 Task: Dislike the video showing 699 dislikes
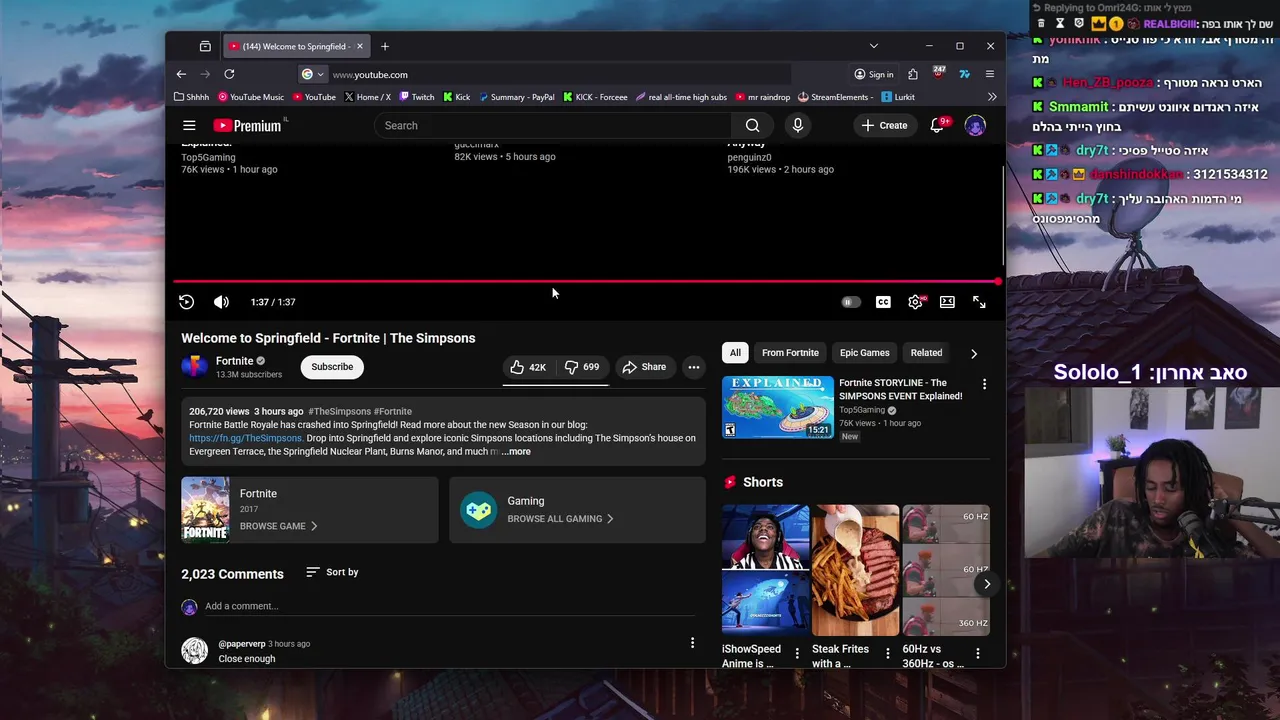pos(582,367)
